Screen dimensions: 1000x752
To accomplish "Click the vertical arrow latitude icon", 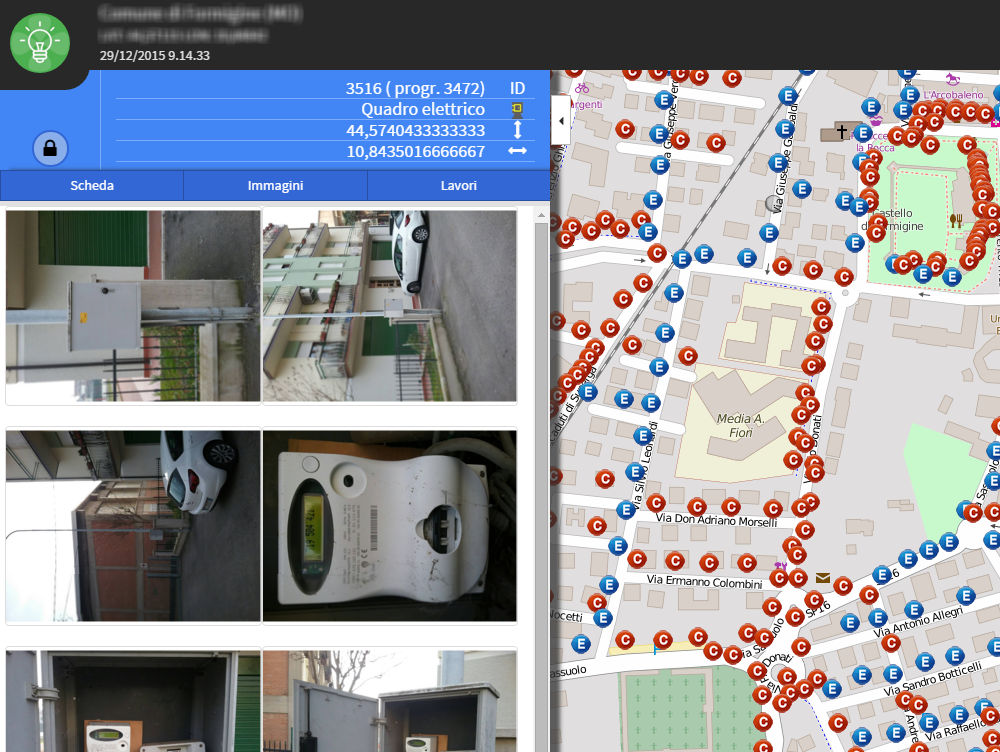I will [x=517, y=130].
